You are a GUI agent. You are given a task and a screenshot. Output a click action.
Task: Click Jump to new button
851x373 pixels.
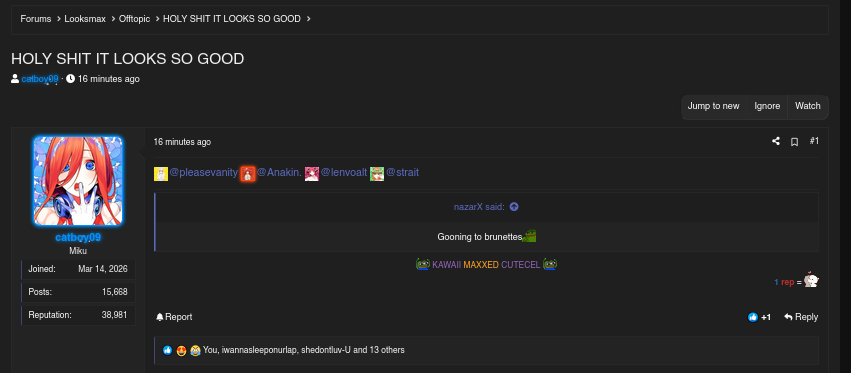tap(713, 106)
